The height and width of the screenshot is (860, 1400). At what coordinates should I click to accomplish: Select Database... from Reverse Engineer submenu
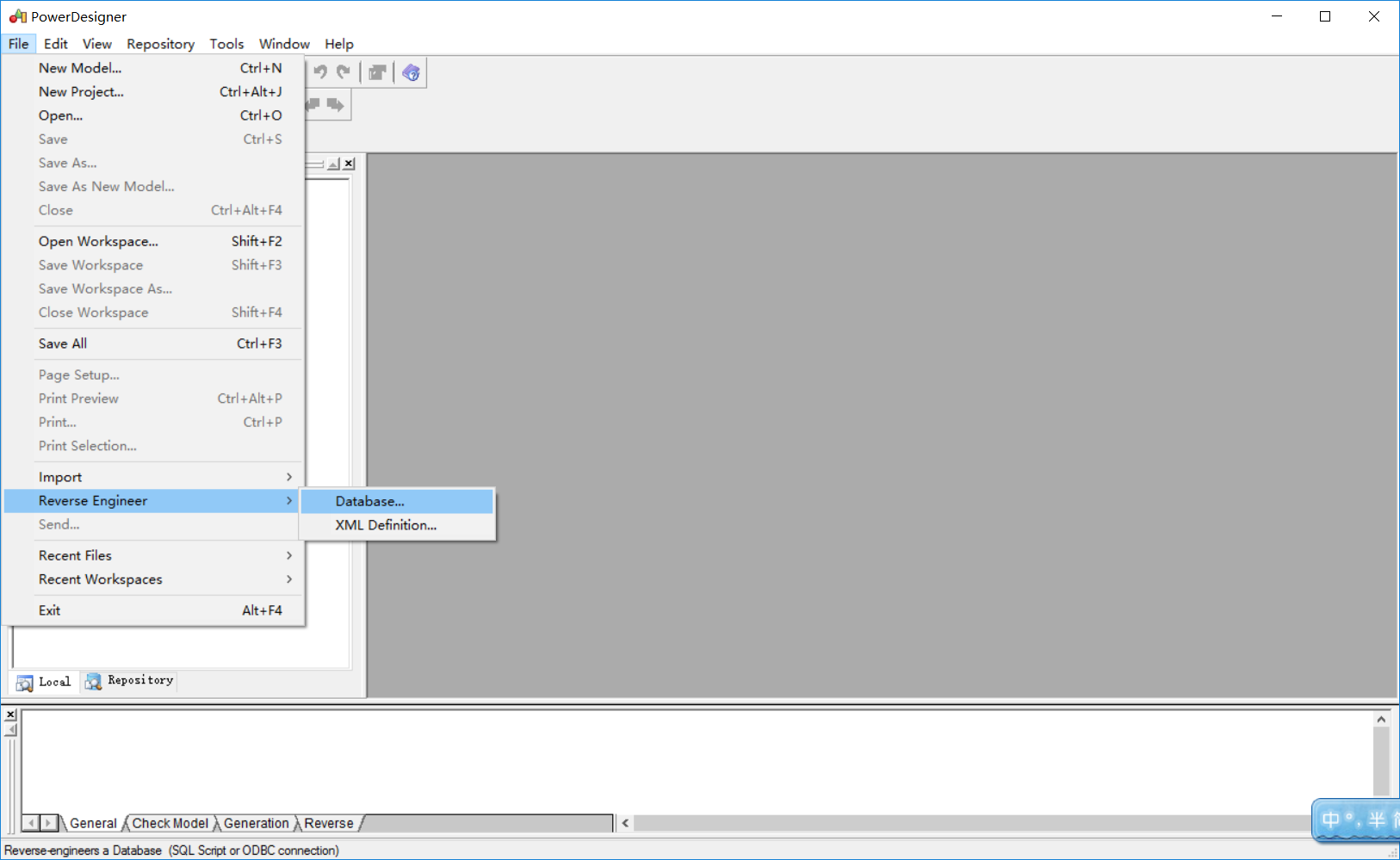coord(370,501)
